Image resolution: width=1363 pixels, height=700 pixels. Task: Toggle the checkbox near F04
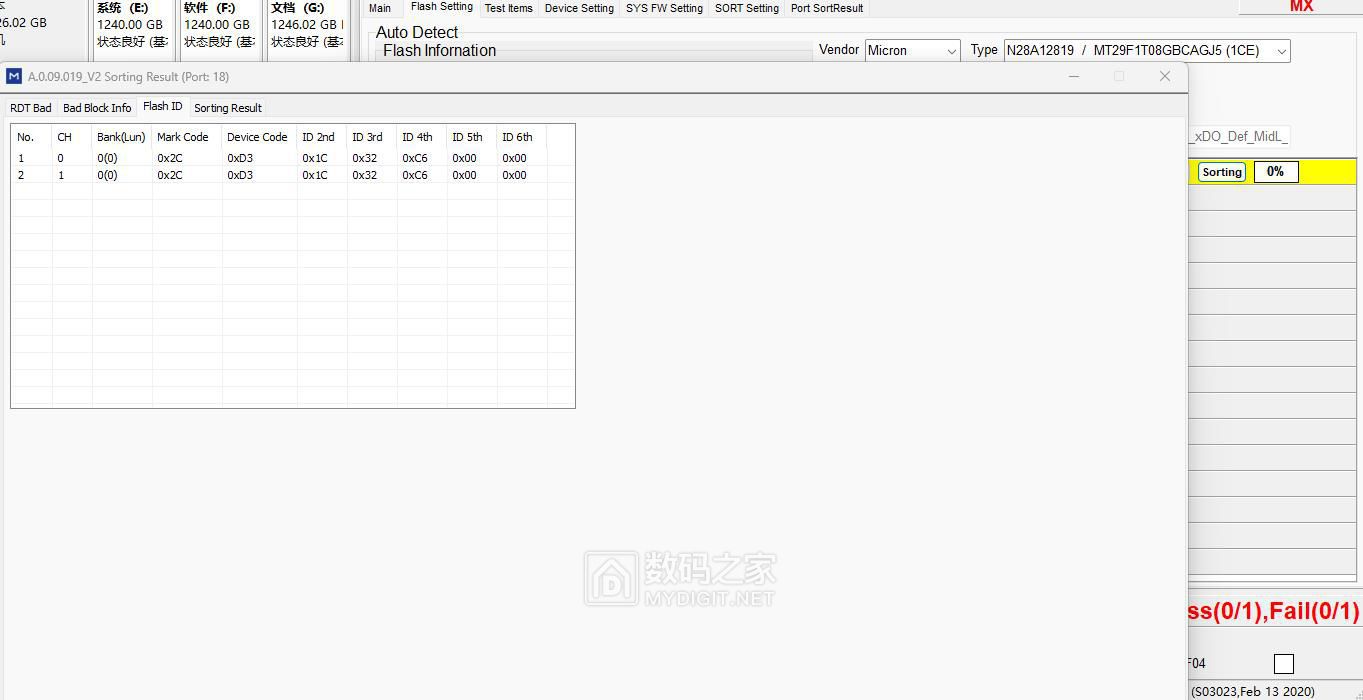(x=1284, y=664)
